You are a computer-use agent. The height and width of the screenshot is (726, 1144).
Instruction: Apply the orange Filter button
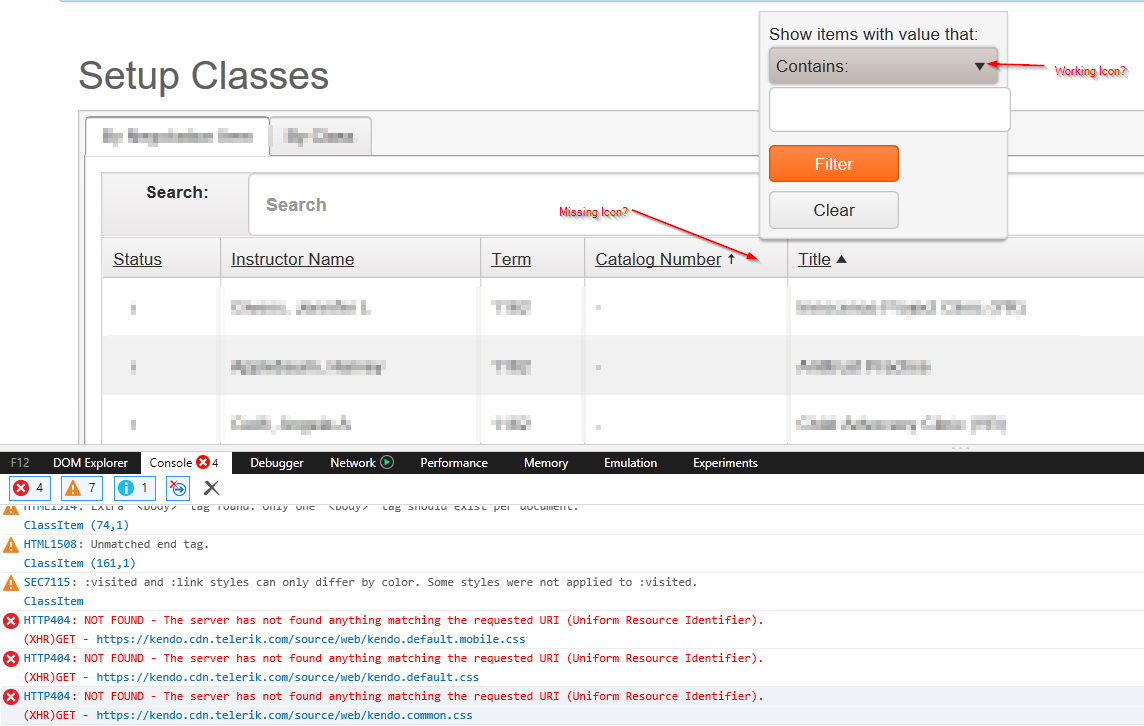[x=833, y=163]
